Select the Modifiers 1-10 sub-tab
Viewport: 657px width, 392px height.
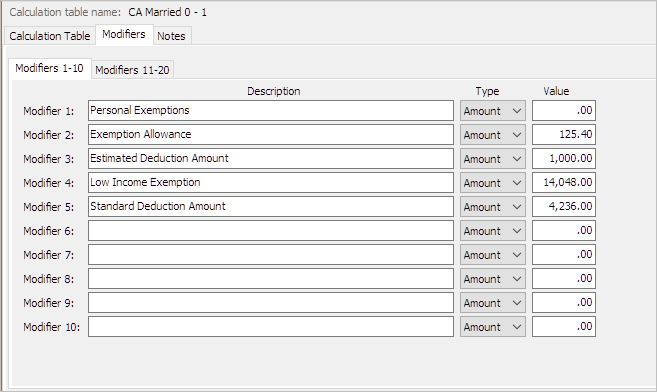(x=49, y=68)
